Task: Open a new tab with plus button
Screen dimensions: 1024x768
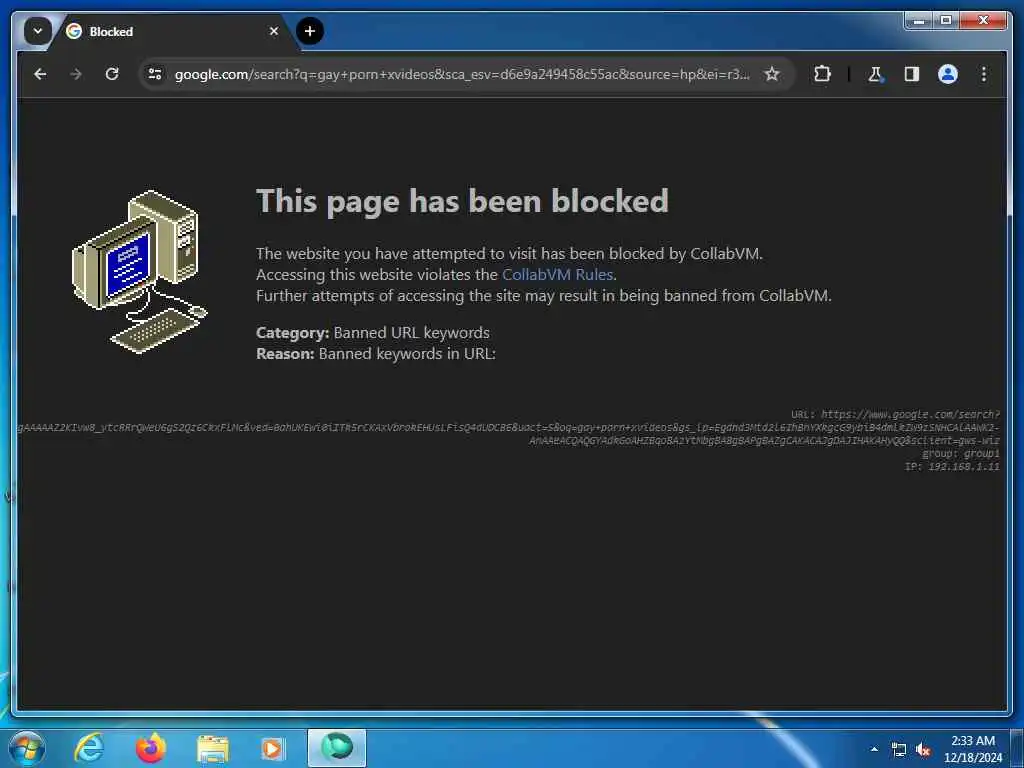Action: coord(310,31)
